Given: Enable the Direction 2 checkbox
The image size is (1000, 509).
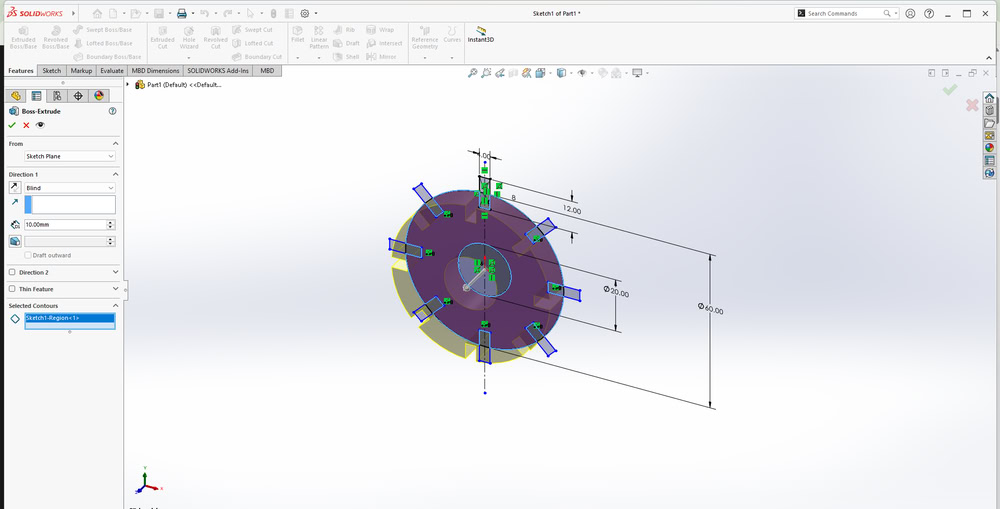Looking at the screenshot, I should pos(12,272).
